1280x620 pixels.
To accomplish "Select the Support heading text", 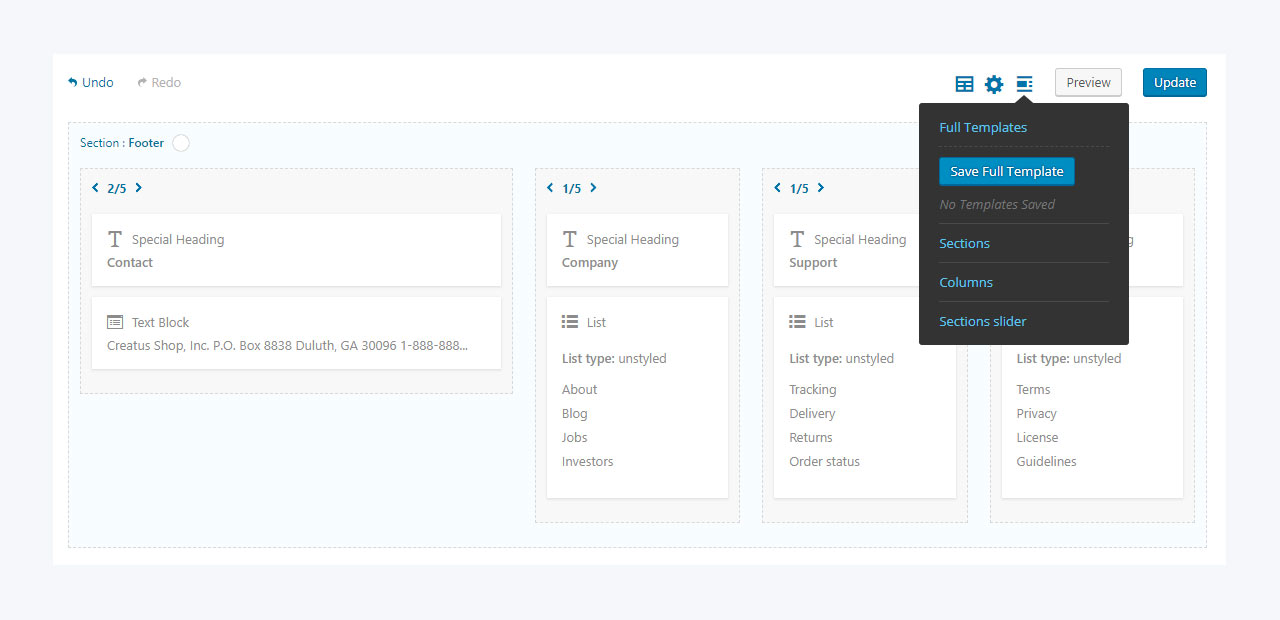I will click(813, 263).
